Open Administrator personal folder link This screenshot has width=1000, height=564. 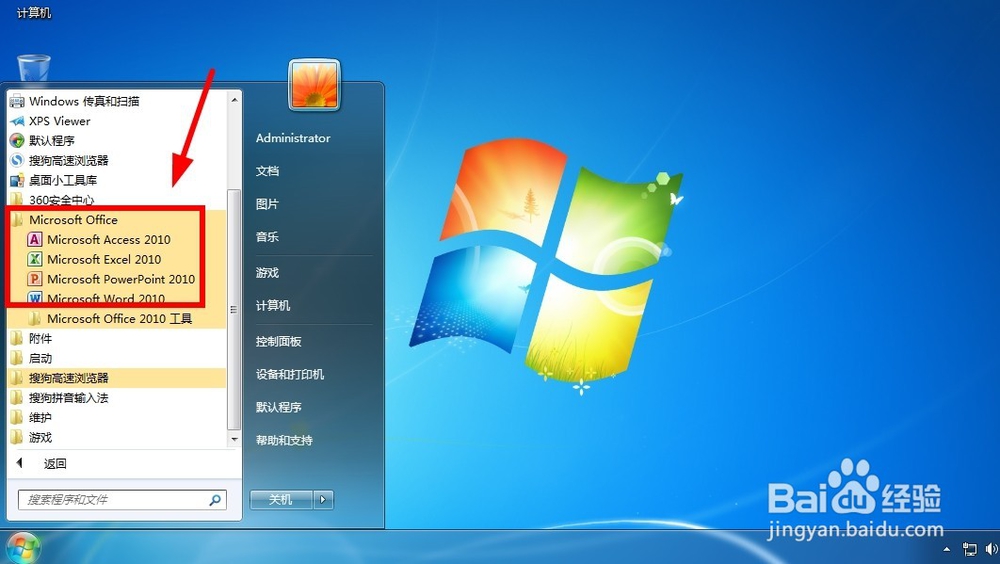293,138
